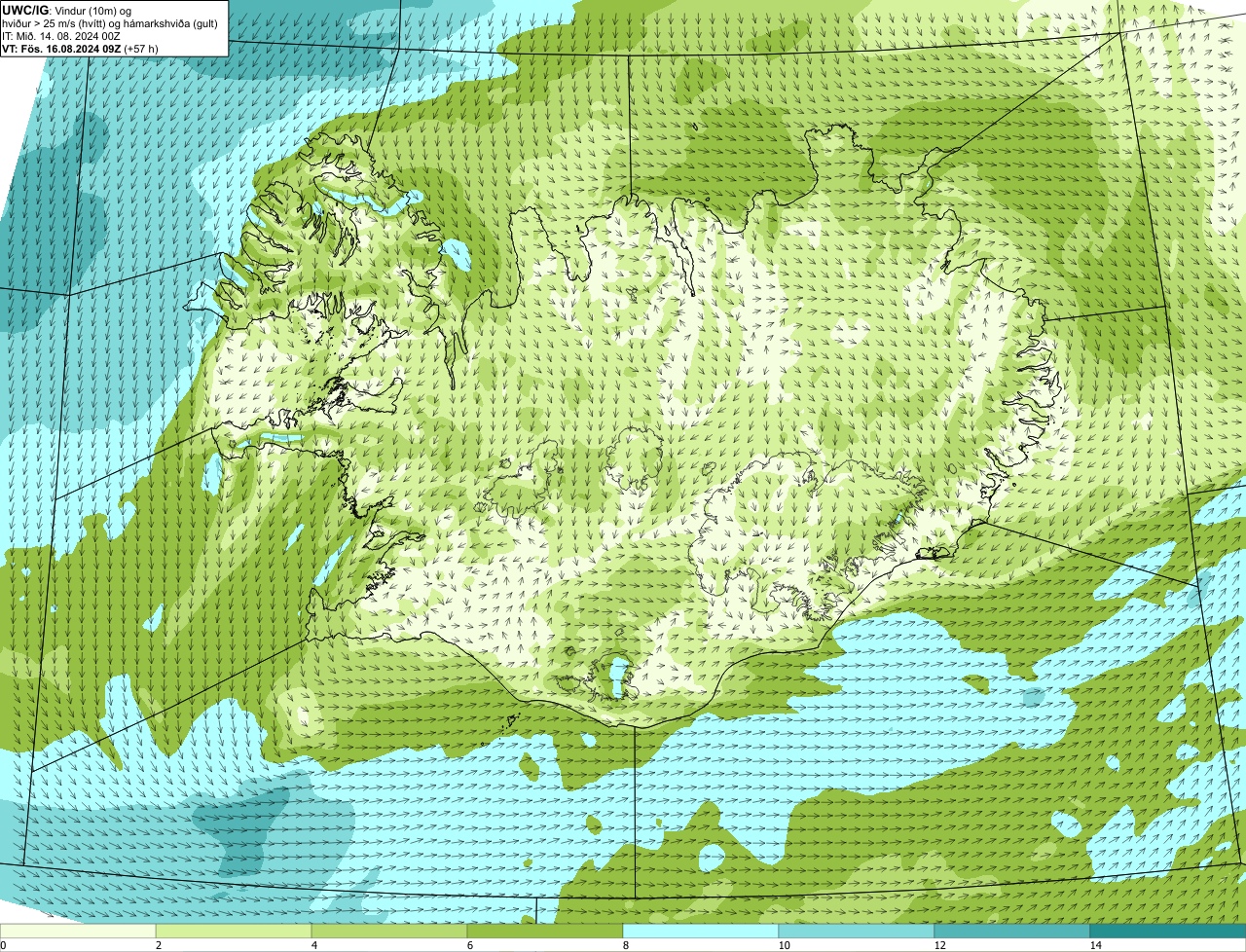Image resolution: width=1246 pixels, height=952 pixels.
Task: Click the "2" label on the color scale
Action: 158,945
